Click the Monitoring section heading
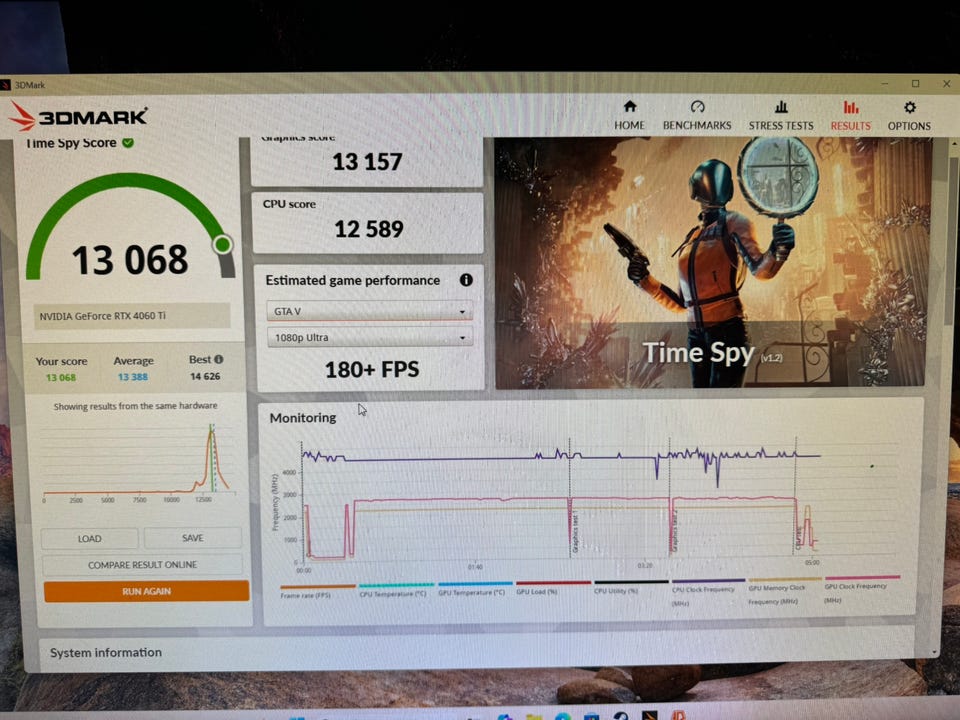Viewport: 960px width, 720px height. (303, 418)
